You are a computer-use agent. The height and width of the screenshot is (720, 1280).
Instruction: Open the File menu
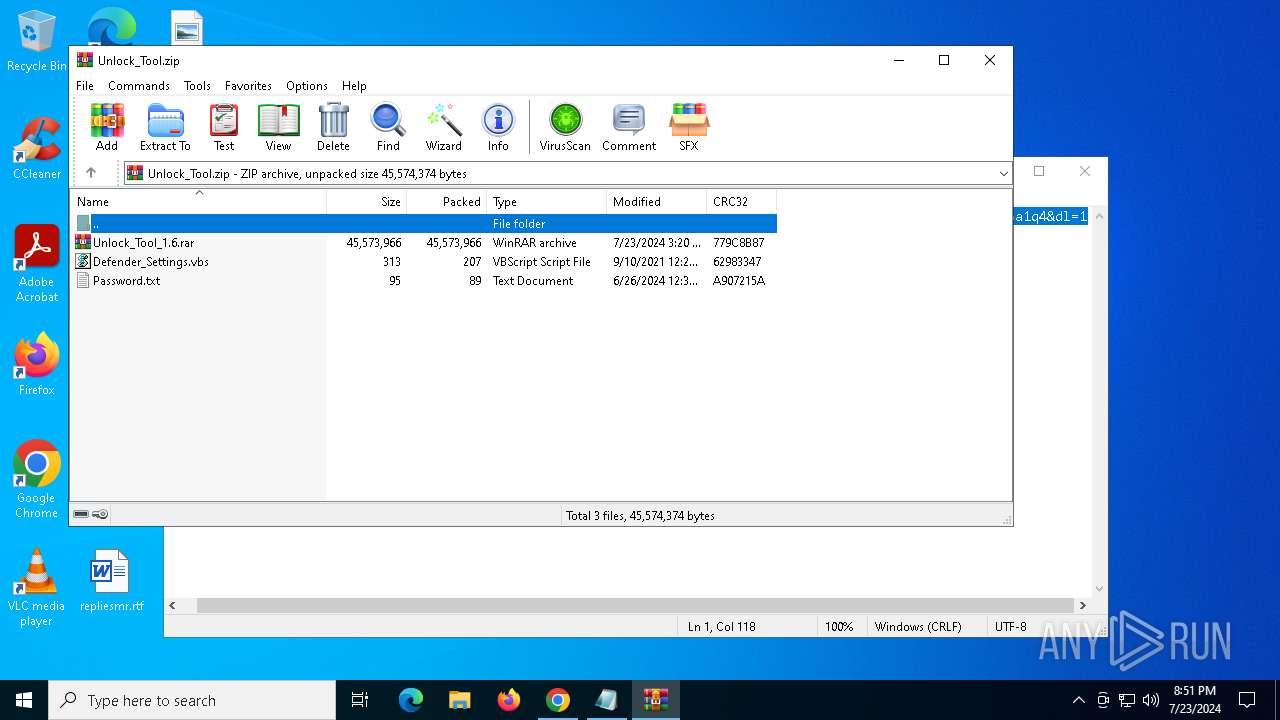pos(85,86)
